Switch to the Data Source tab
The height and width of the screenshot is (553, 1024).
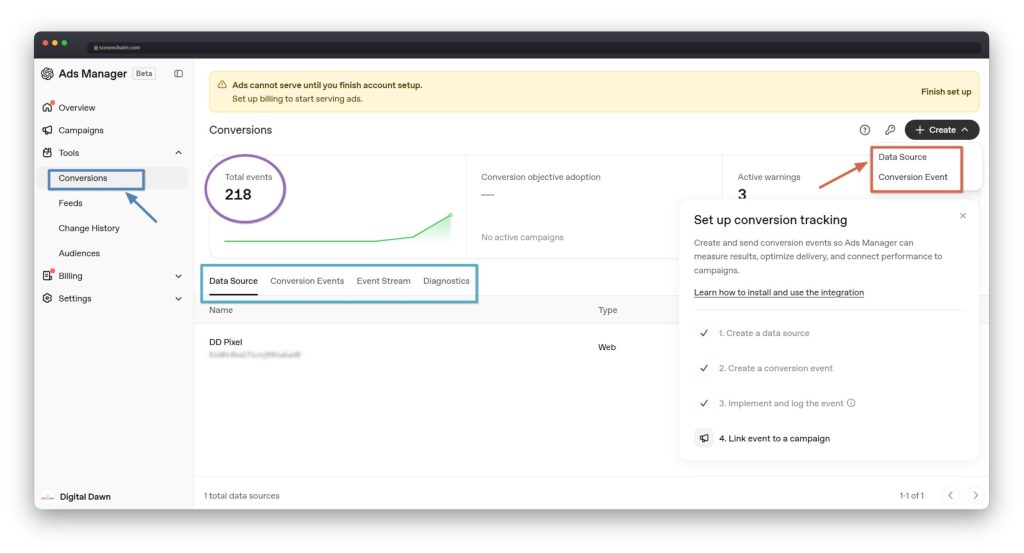tap(233, 281)
